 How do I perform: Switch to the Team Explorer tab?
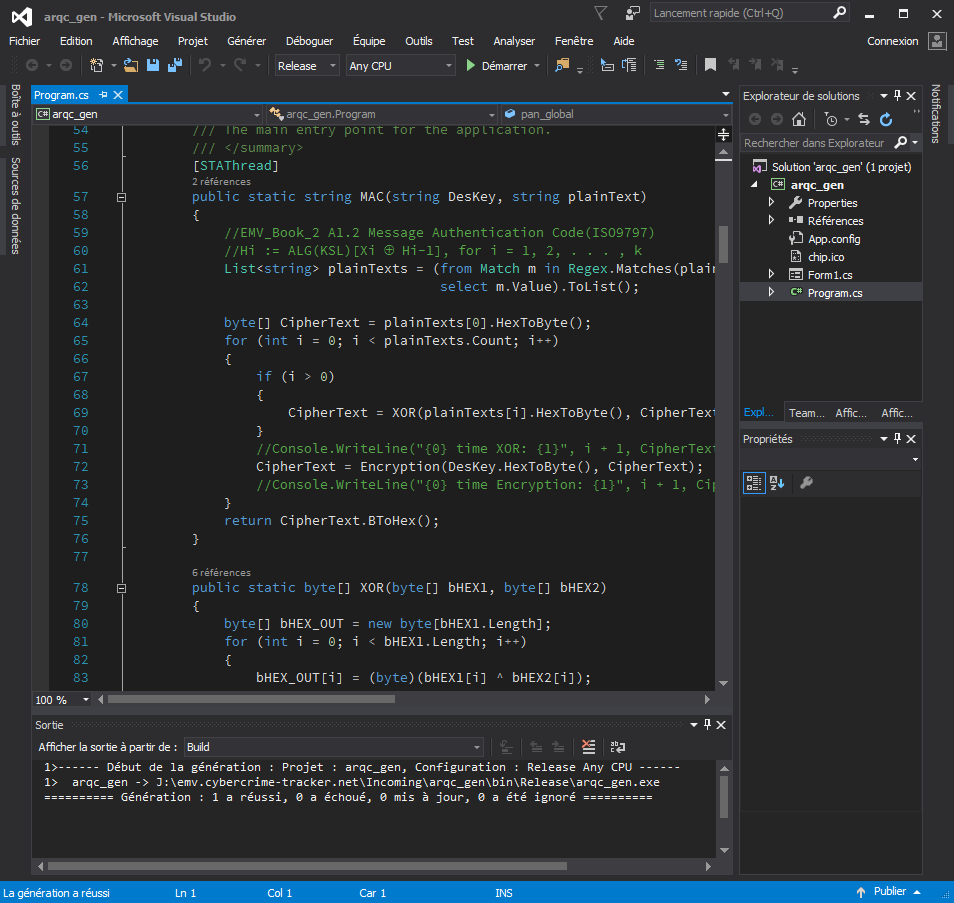pos(806,413)
